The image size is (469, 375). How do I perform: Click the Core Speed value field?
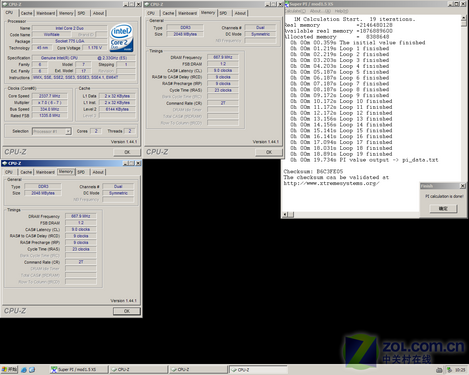[50, 96]
